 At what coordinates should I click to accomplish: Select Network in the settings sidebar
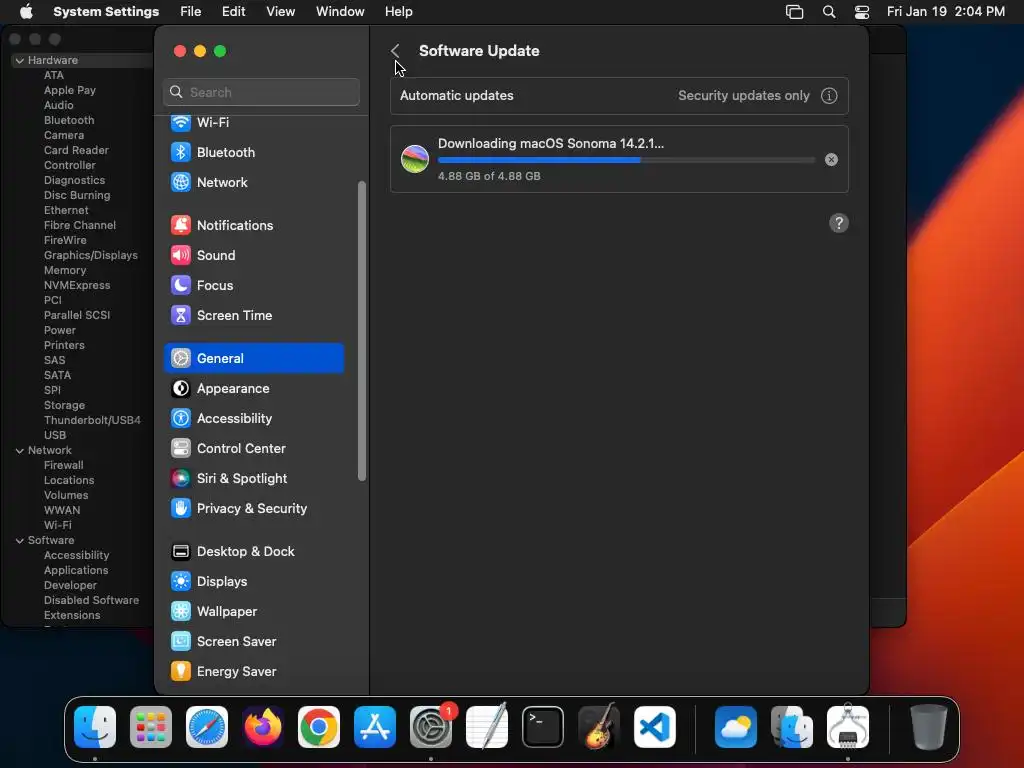253,182
